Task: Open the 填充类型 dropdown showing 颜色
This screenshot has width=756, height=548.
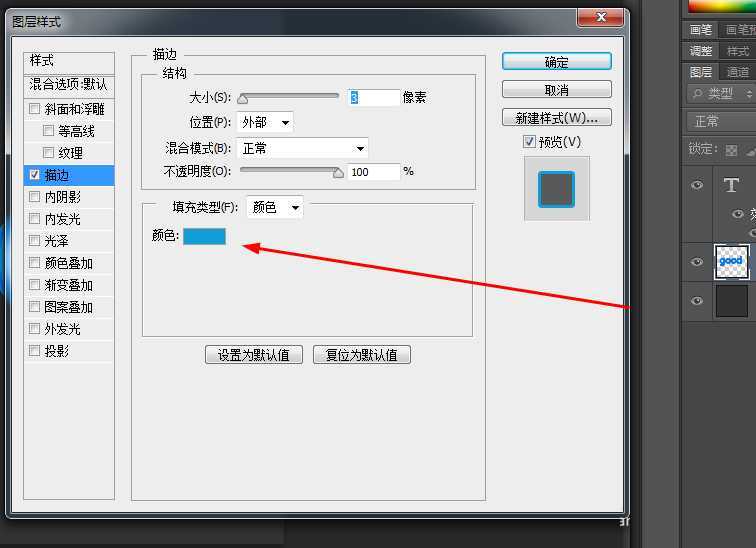Action: tap(275, 207)
